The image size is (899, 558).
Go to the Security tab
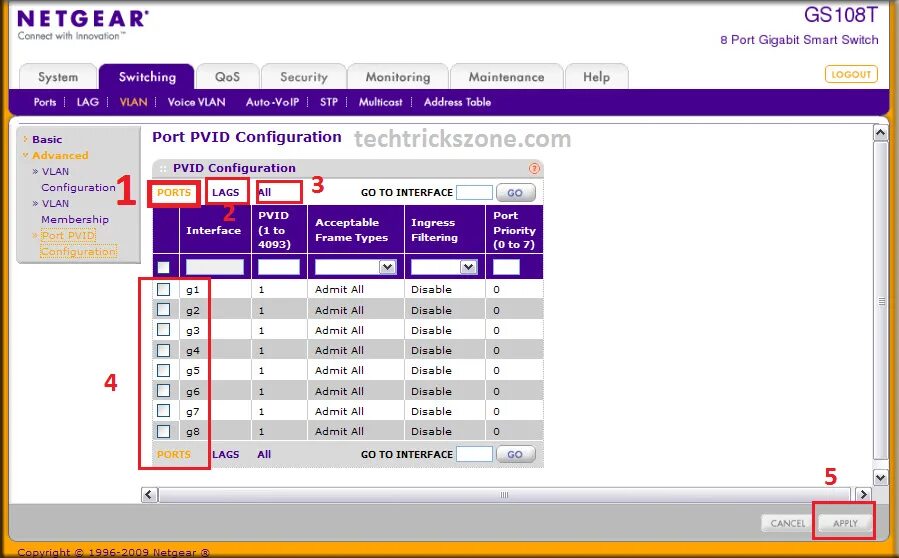click(x=303, y=77)
